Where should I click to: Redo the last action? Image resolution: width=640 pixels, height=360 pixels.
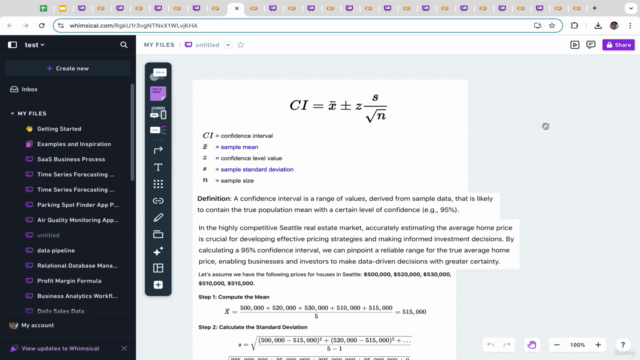(x=507, y=345)
